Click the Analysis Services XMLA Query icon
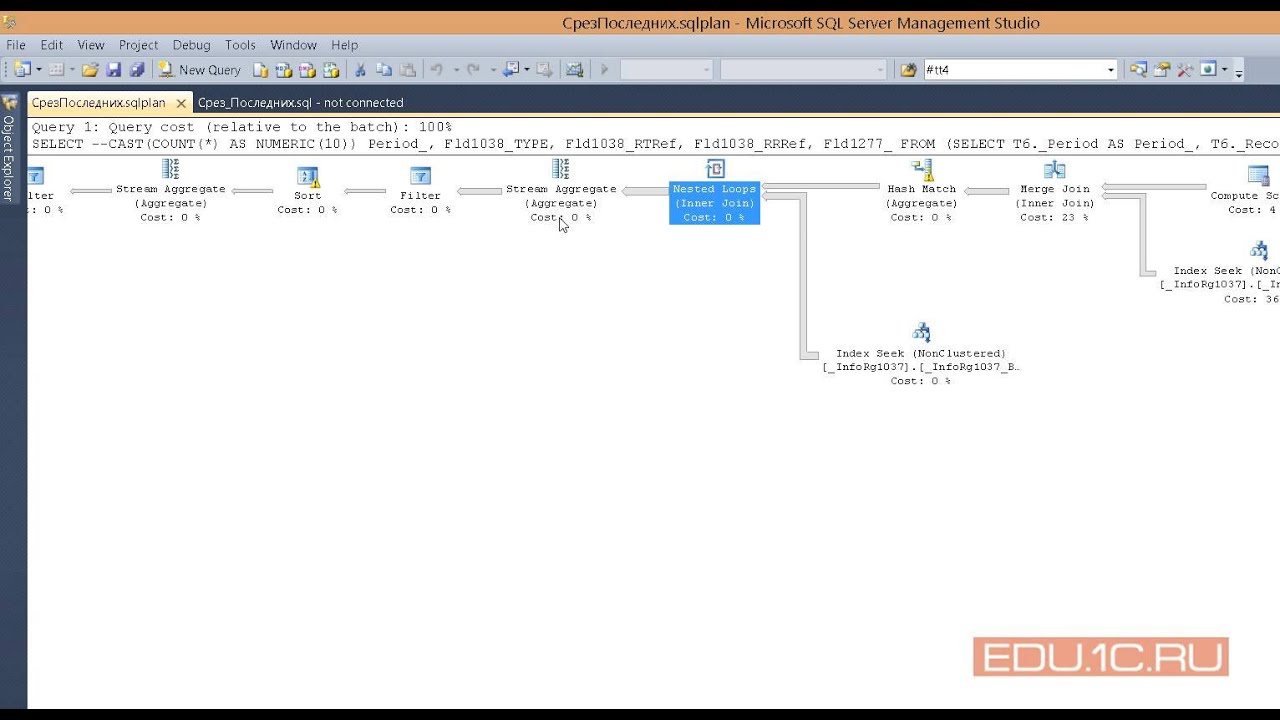 [x=331, y=70]
